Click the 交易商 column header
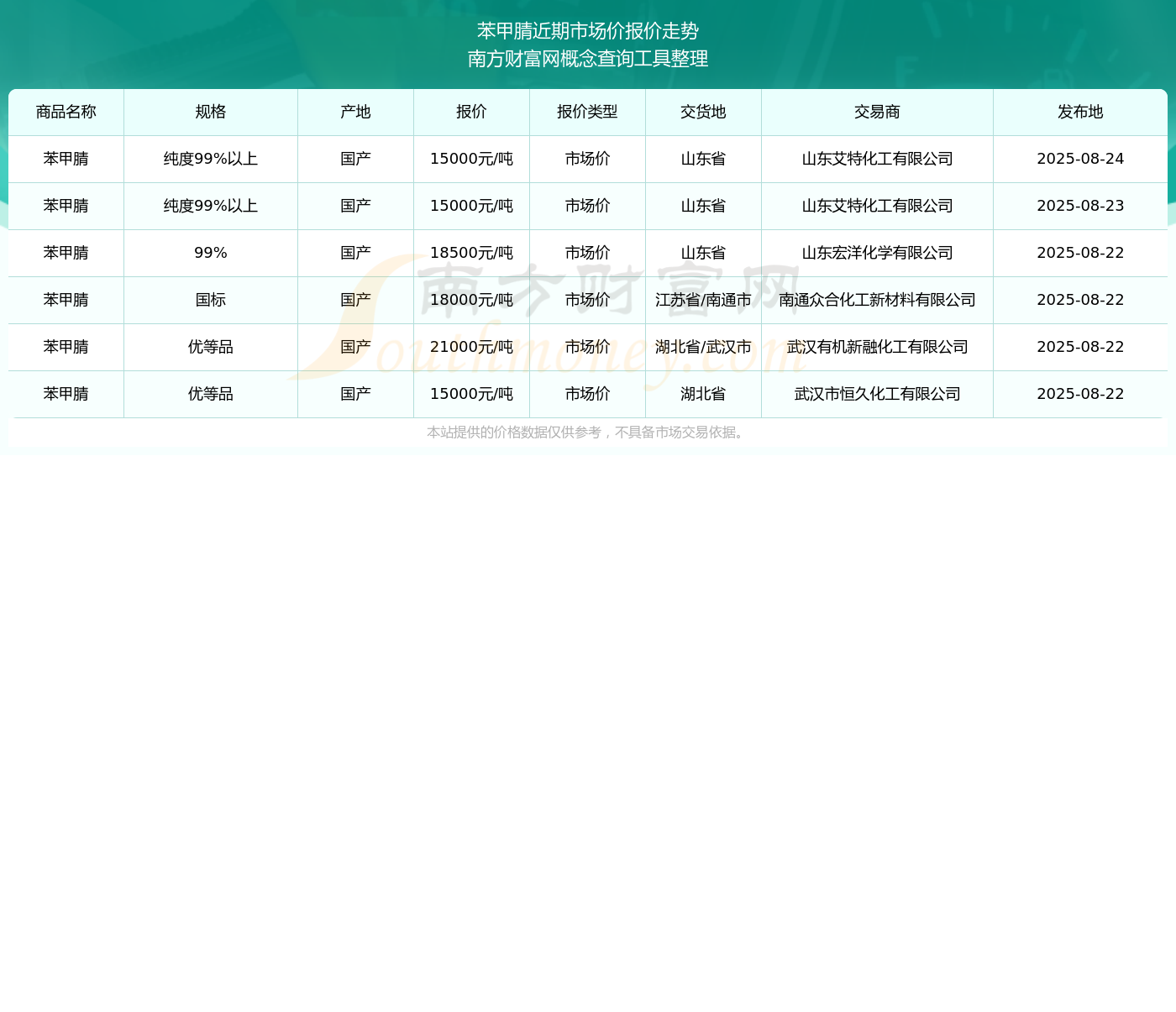 pos(877,112)
